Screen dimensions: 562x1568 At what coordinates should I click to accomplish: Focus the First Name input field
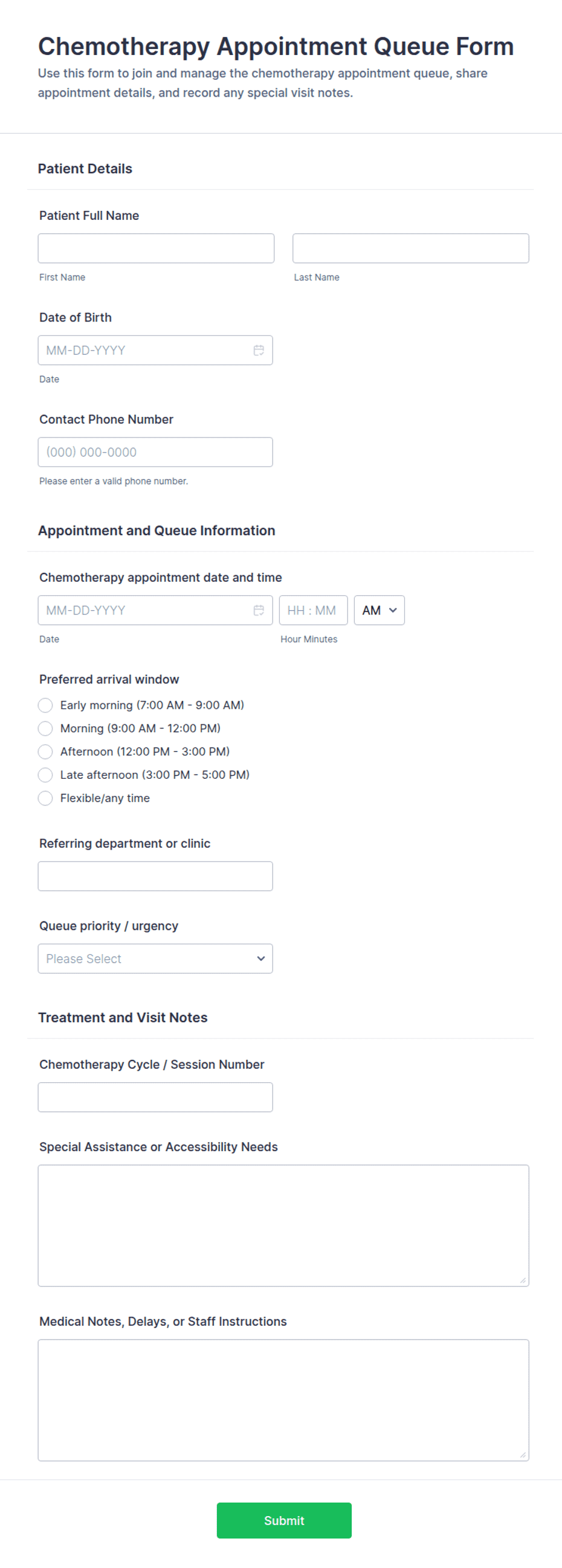coord(156,248)
